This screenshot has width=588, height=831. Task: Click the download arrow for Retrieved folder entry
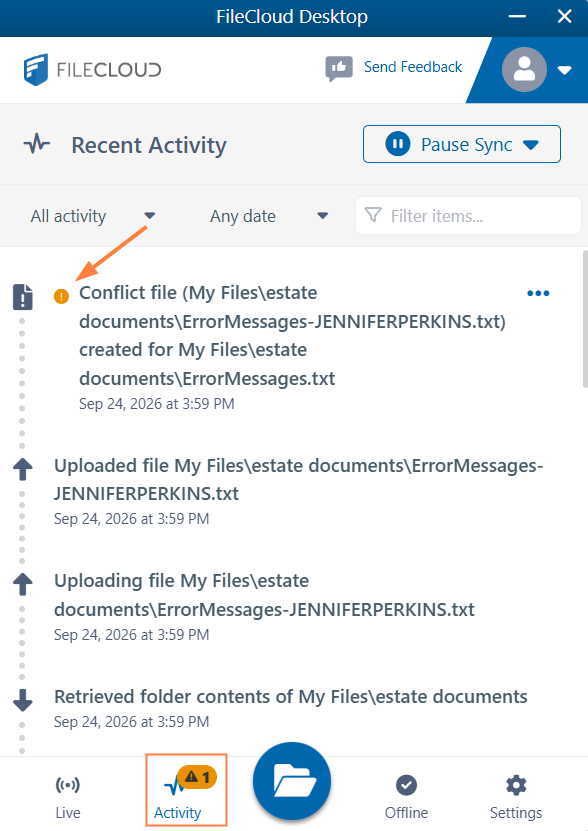point(23,700)
